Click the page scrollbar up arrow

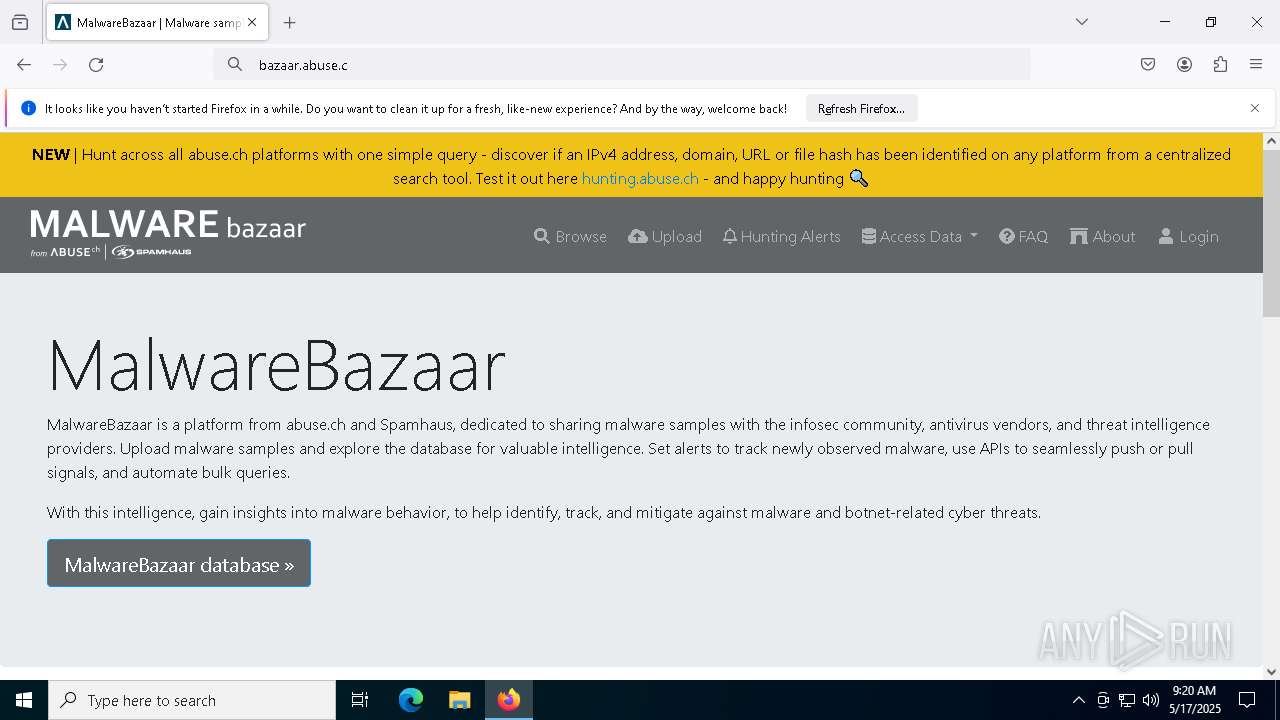[1271, 141]
